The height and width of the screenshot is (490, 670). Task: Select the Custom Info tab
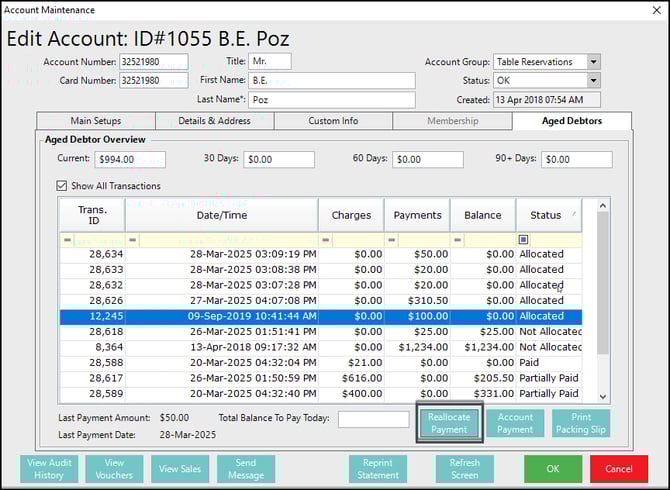332,121
